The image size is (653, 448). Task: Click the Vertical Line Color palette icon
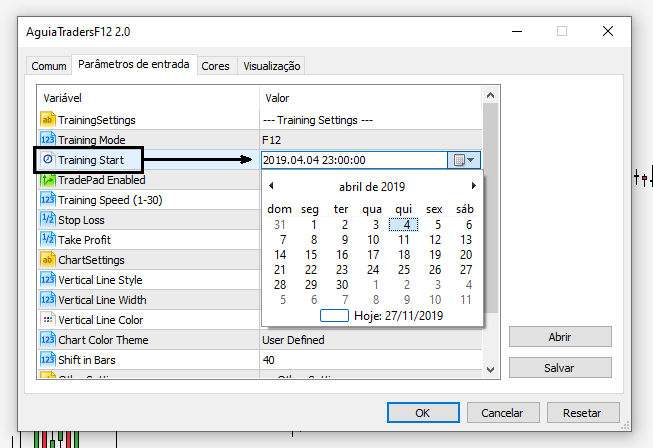(x=48, y=320)
